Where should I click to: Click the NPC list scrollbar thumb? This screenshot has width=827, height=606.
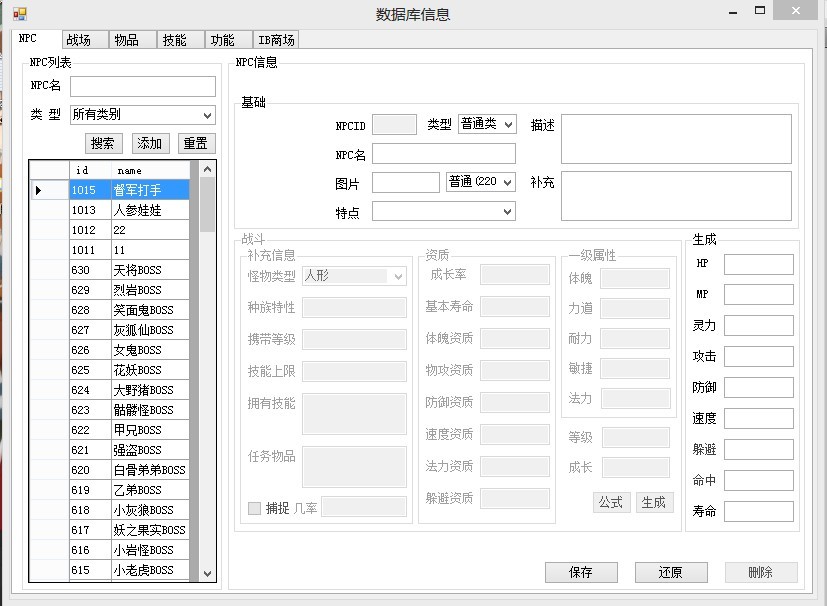click(x=207, y=205)
